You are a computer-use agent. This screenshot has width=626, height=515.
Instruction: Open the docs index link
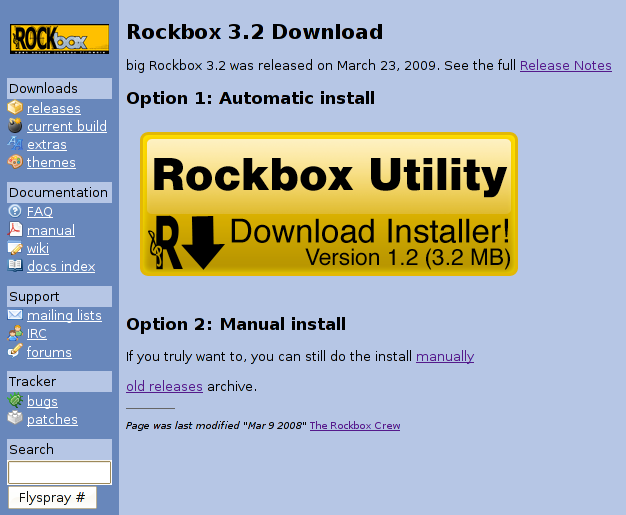pyautogui.click(x=61, y=266)
